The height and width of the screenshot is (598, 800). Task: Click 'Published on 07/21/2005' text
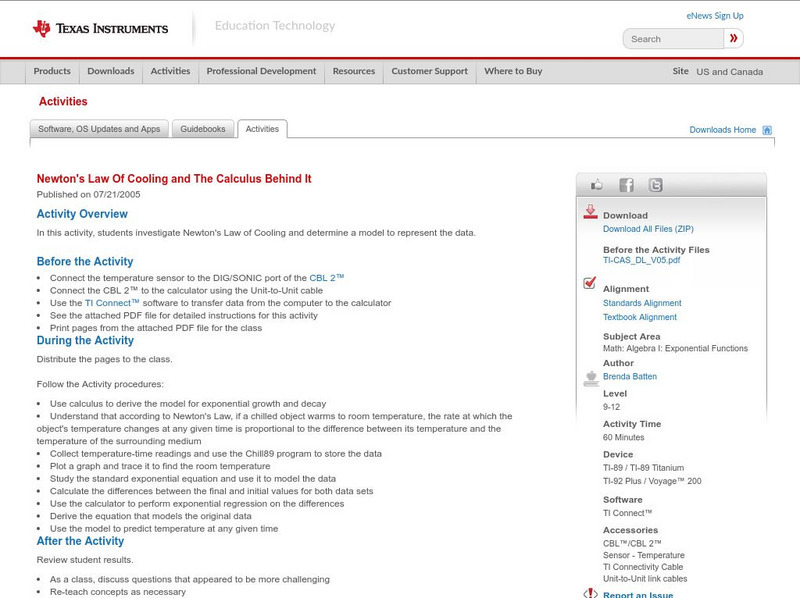coord(88,194)
